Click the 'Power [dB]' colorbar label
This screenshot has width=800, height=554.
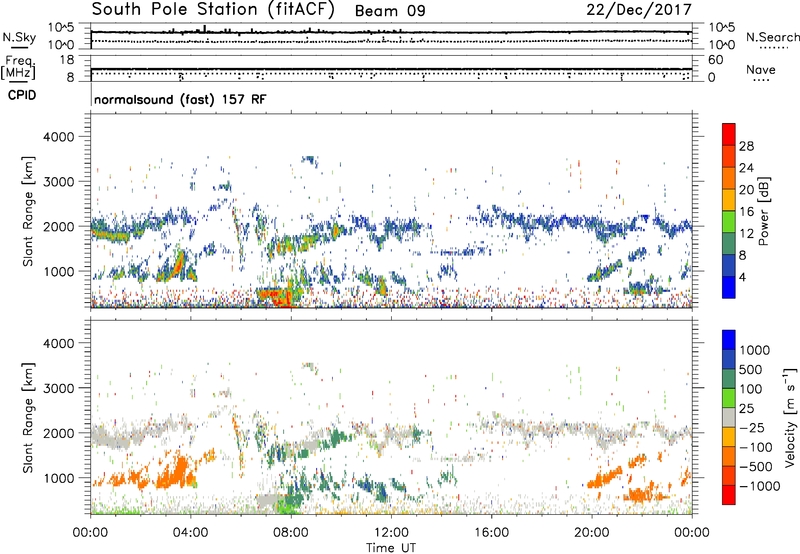pyautogui.click(x=764, y=211)
